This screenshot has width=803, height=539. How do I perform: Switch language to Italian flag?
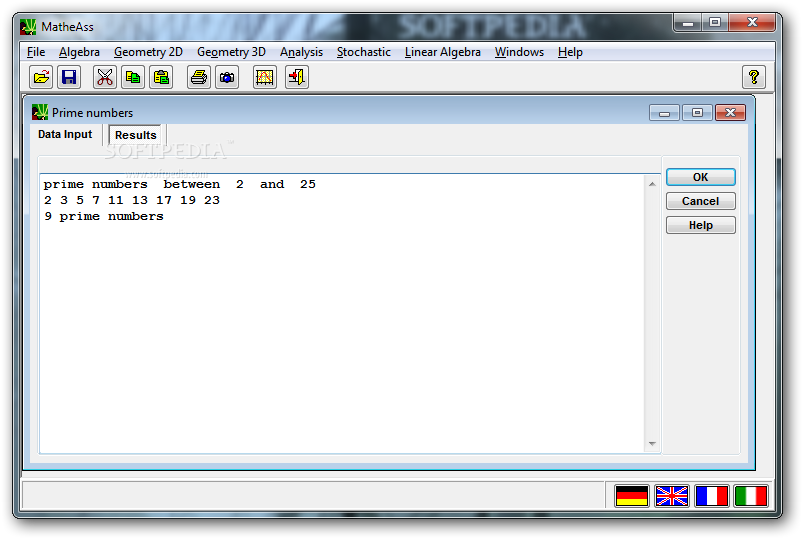751,496
